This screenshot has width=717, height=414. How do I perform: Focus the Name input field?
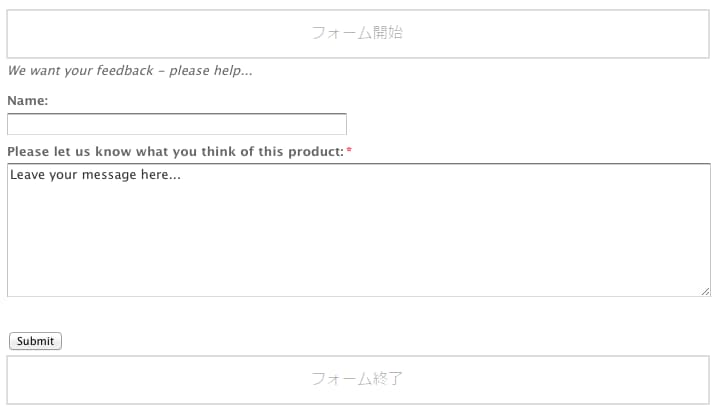click(177, 124)
